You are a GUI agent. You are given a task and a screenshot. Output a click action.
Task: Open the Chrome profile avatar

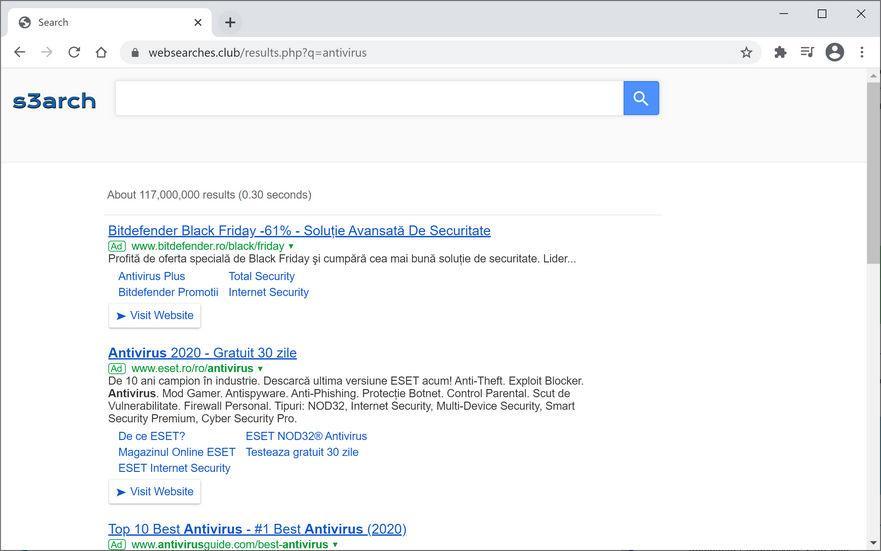pyautogui.click(x=835, y=52)
